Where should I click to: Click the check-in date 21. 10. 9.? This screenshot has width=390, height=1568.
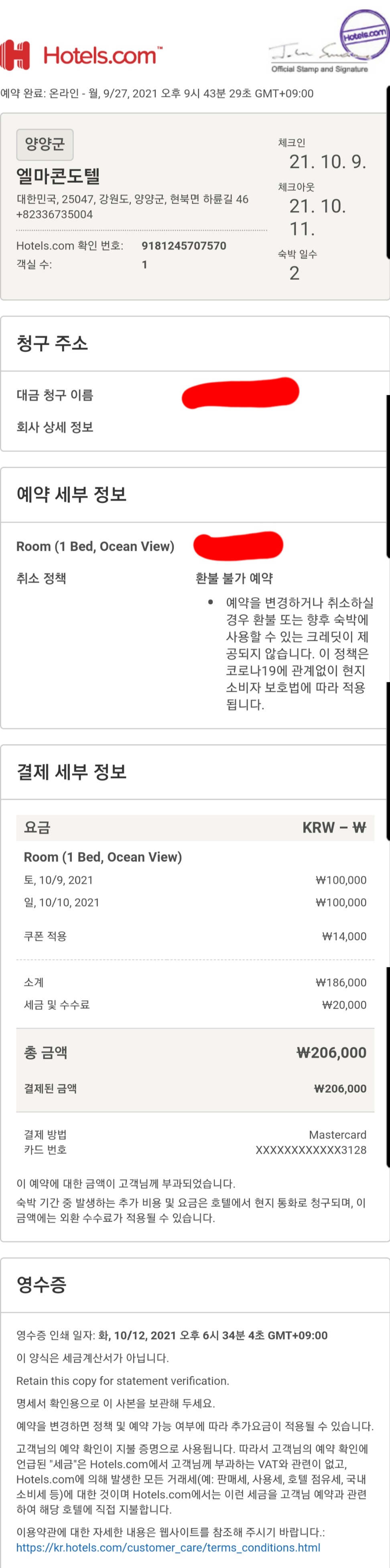tap(327, 162)
